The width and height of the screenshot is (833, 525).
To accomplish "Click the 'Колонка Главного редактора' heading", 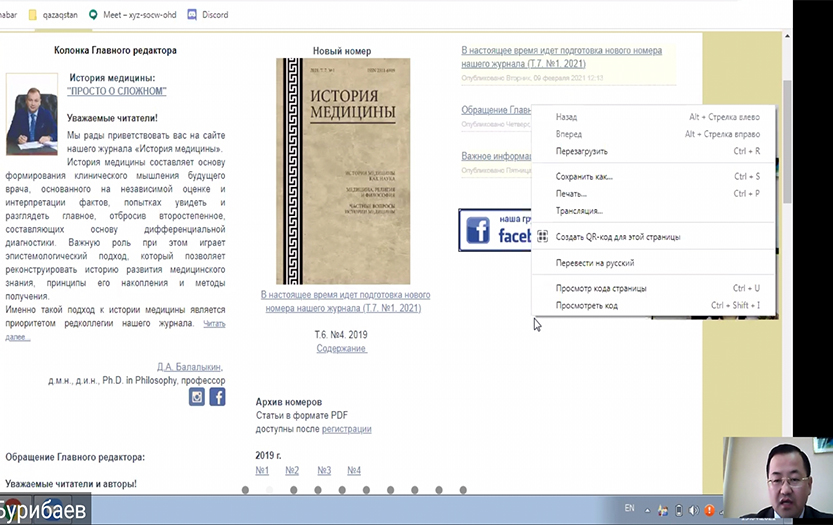I will tap(115, 50).
